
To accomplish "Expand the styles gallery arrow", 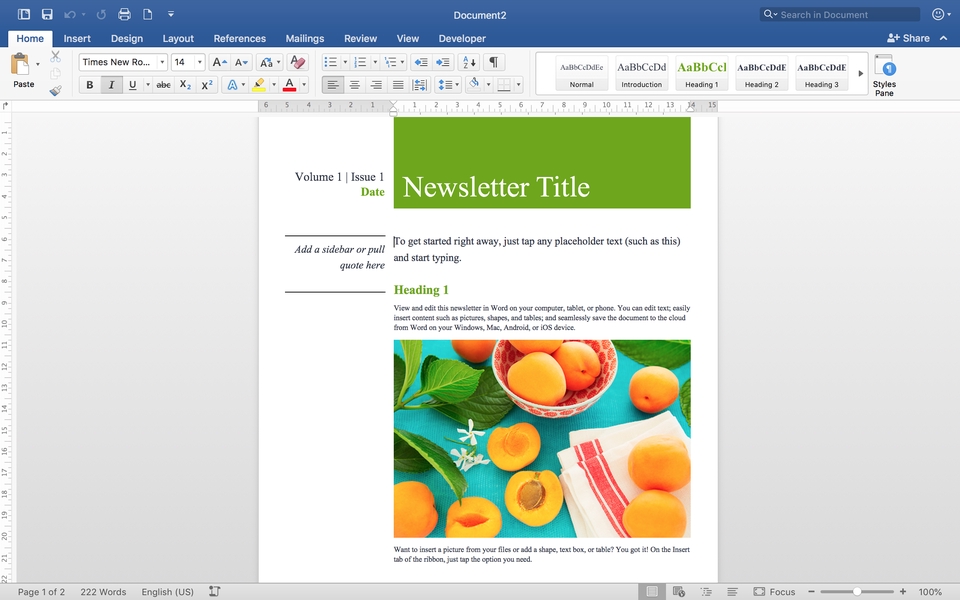I will pos(860,73).
